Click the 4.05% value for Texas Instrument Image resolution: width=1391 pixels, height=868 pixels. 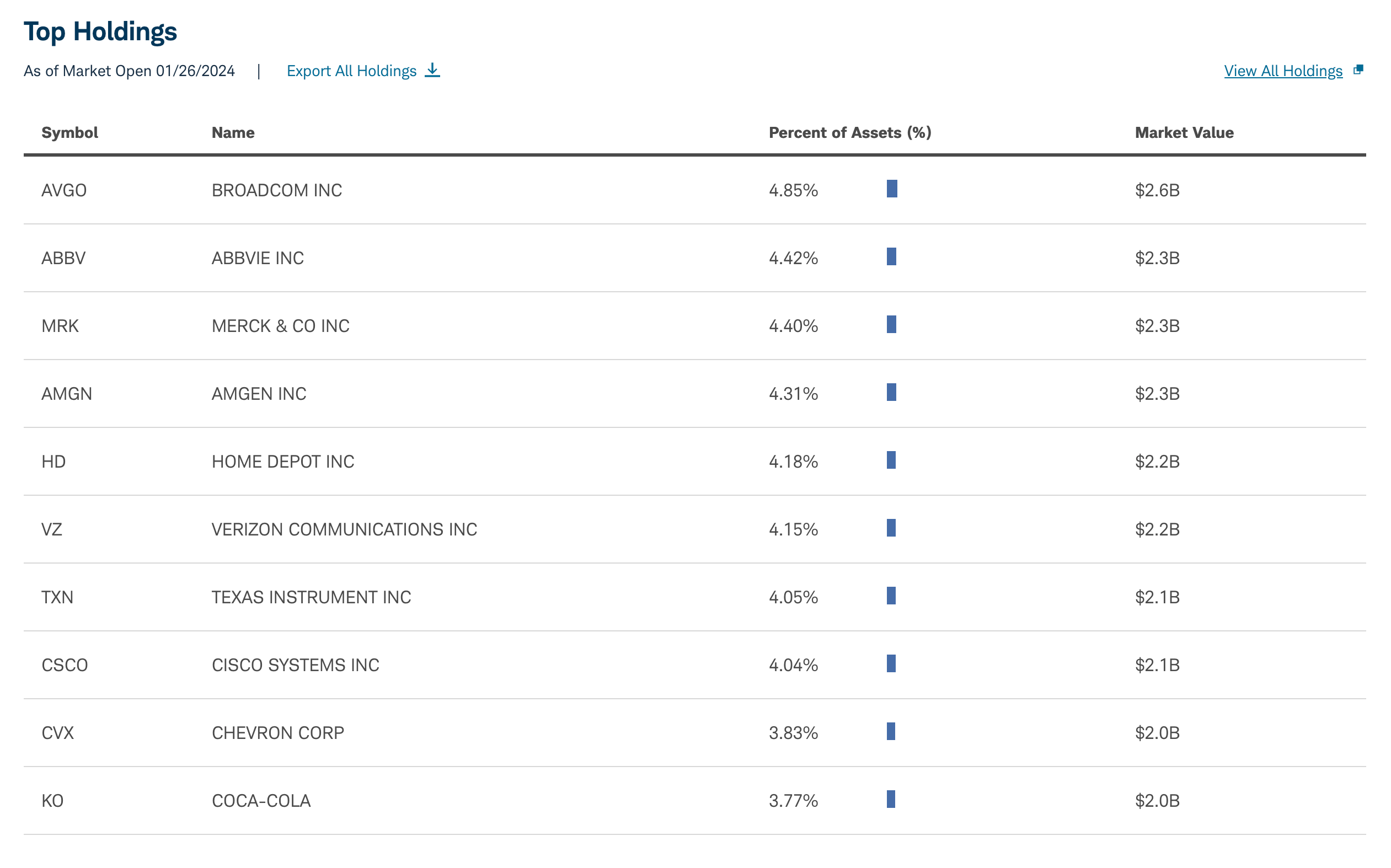pyautogui.click(x=793, y=597)
